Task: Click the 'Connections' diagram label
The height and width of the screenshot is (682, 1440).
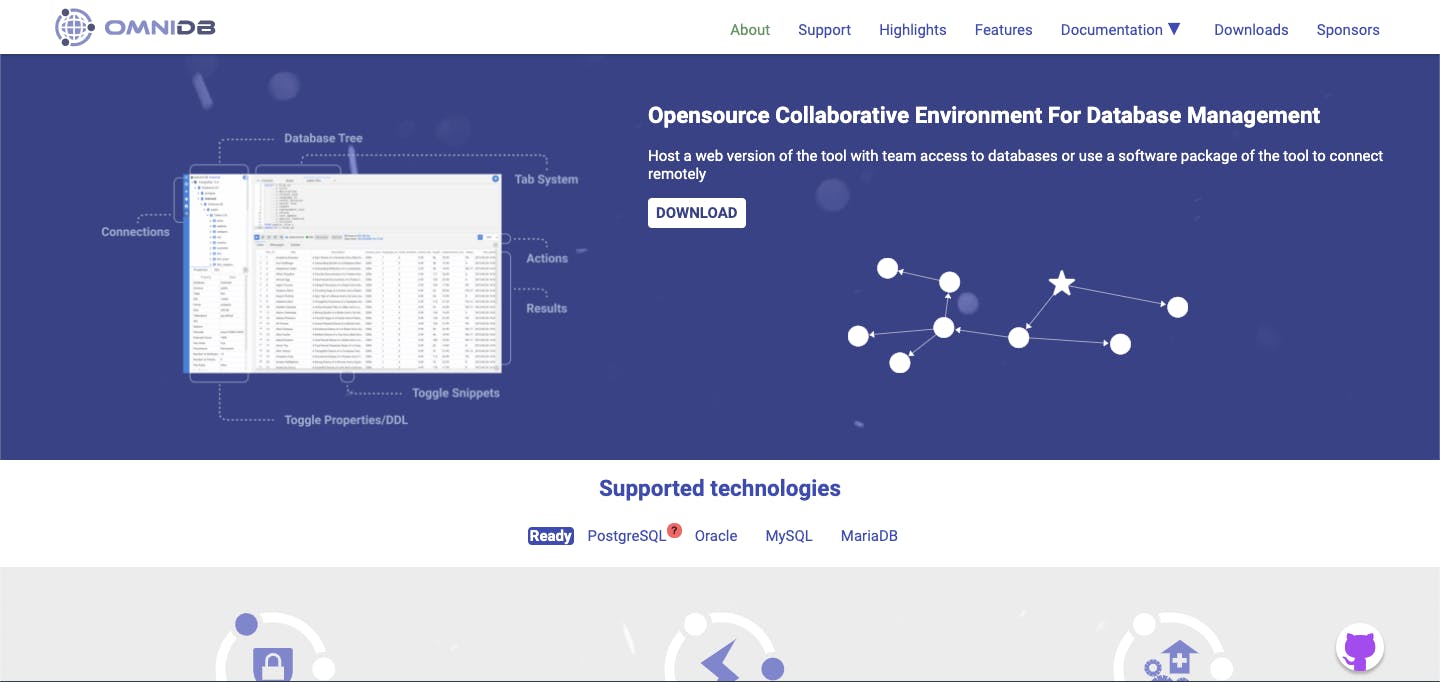Action: click(136, 232)
